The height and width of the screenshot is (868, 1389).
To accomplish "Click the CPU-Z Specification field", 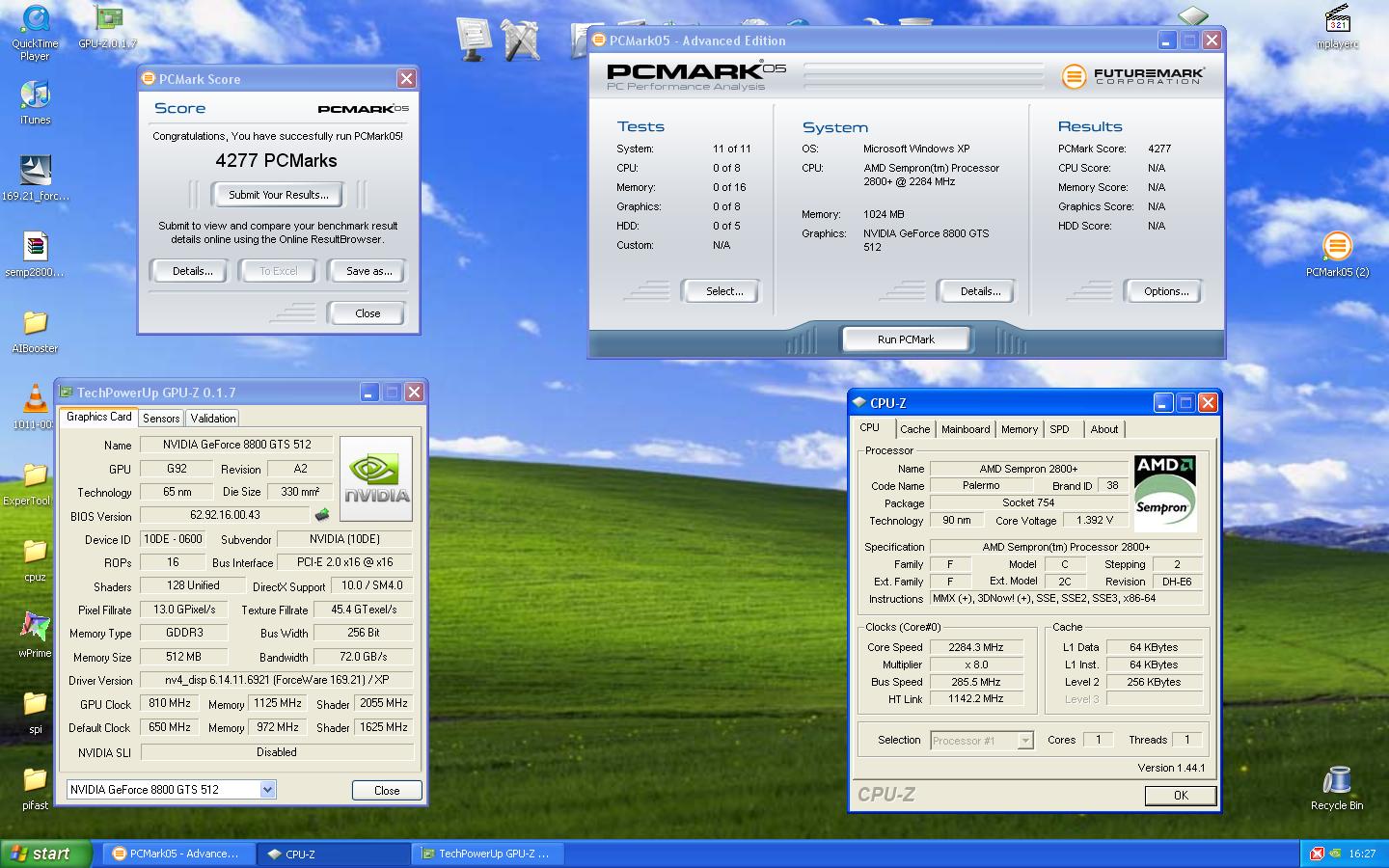I will (1066, 547).
